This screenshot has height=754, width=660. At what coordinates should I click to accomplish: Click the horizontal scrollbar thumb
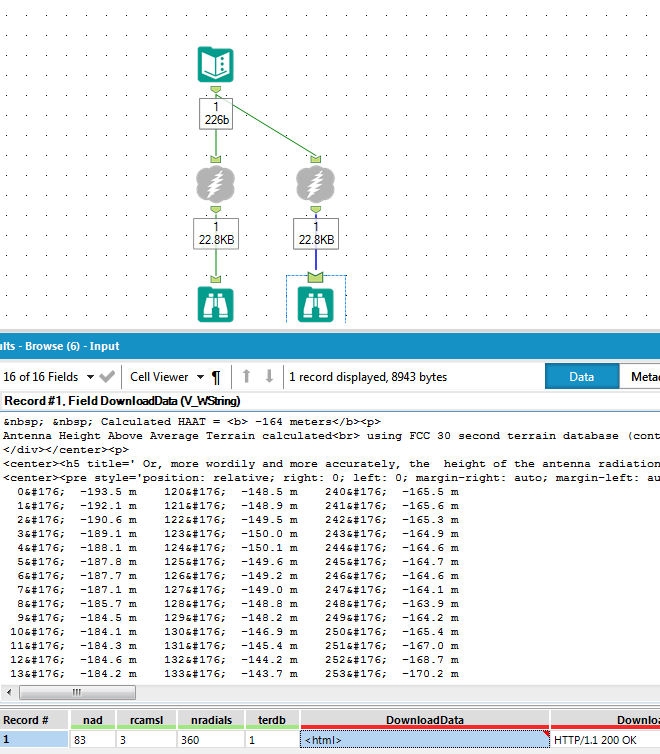coord(77,692)
